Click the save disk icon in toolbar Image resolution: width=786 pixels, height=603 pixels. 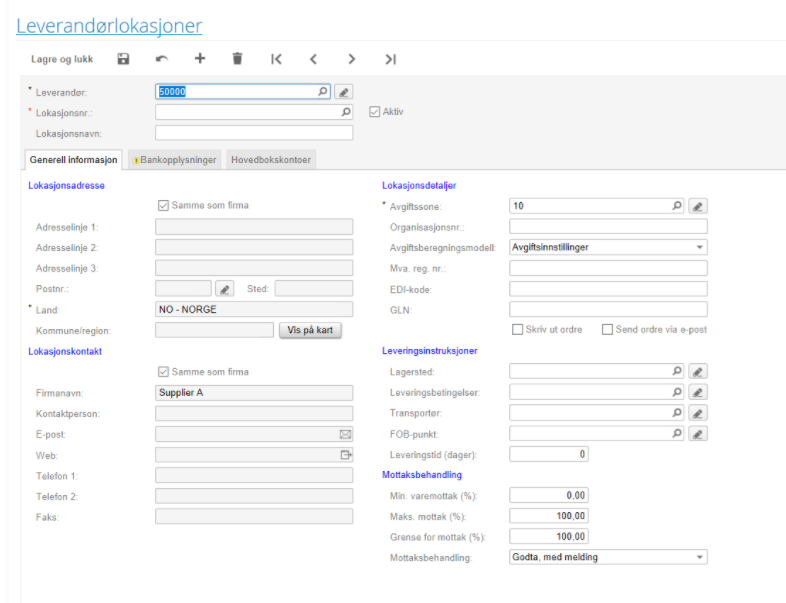(123, 59)
